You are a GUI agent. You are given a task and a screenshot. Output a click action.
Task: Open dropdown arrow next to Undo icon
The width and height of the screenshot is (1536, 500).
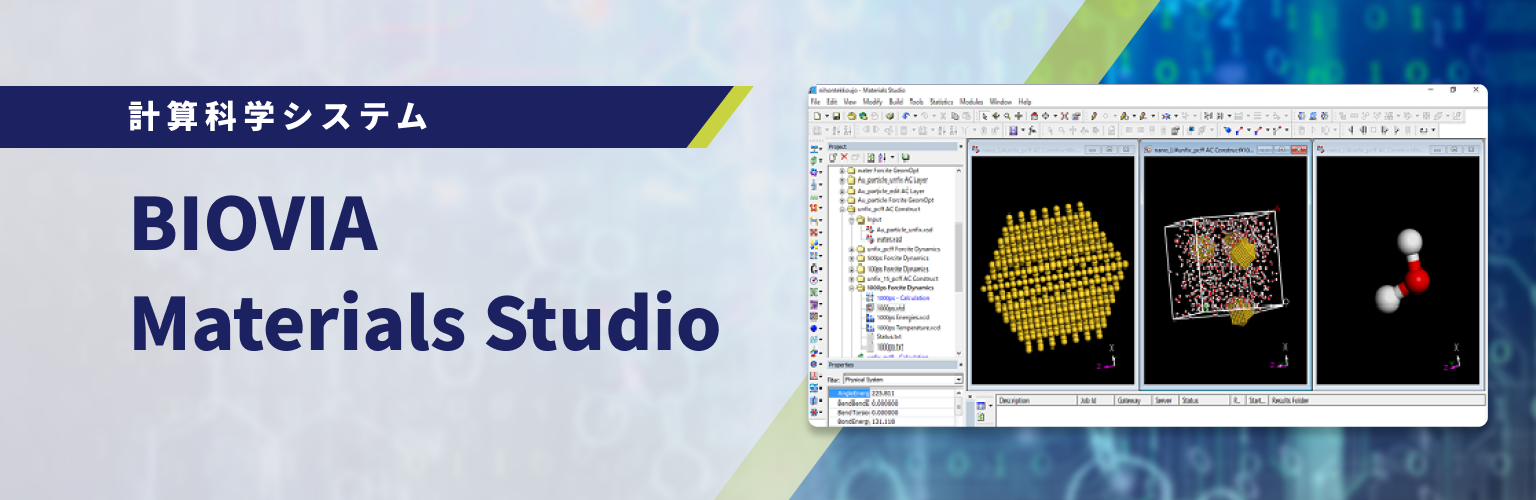point(915,116)
